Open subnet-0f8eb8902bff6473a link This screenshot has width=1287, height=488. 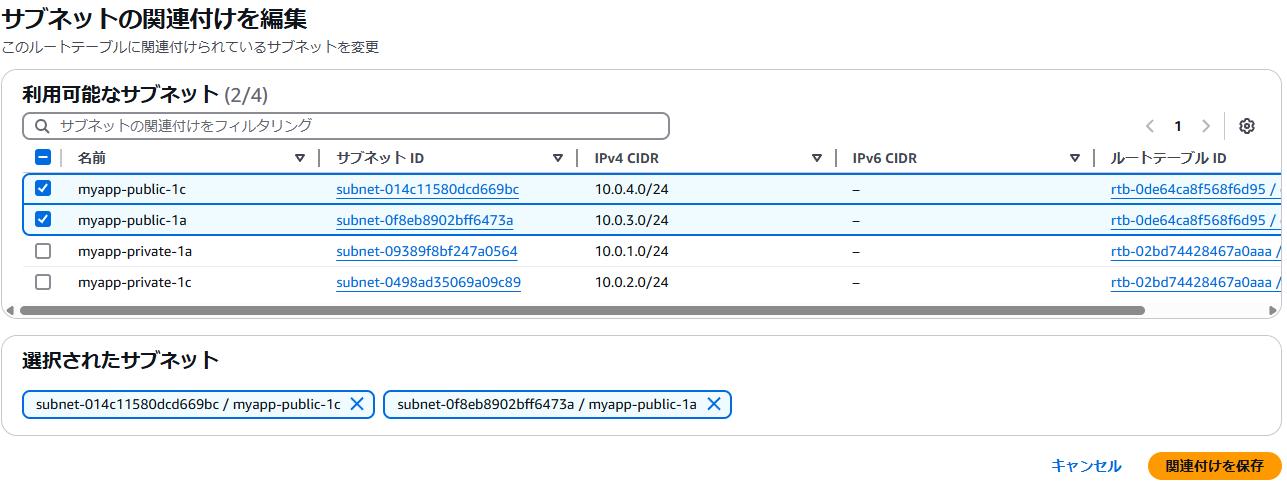point(425,220)
